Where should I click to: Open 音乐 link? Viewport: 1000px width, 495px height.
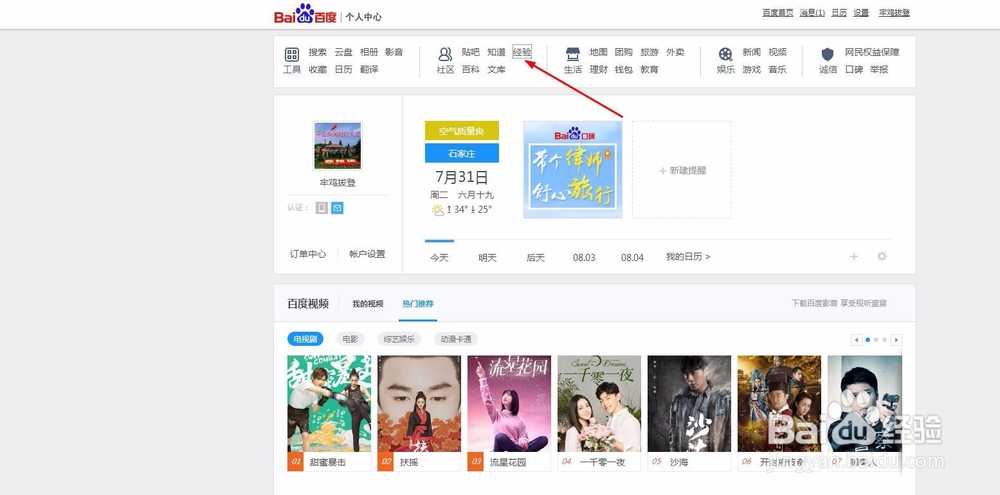(x=777, y=70)
